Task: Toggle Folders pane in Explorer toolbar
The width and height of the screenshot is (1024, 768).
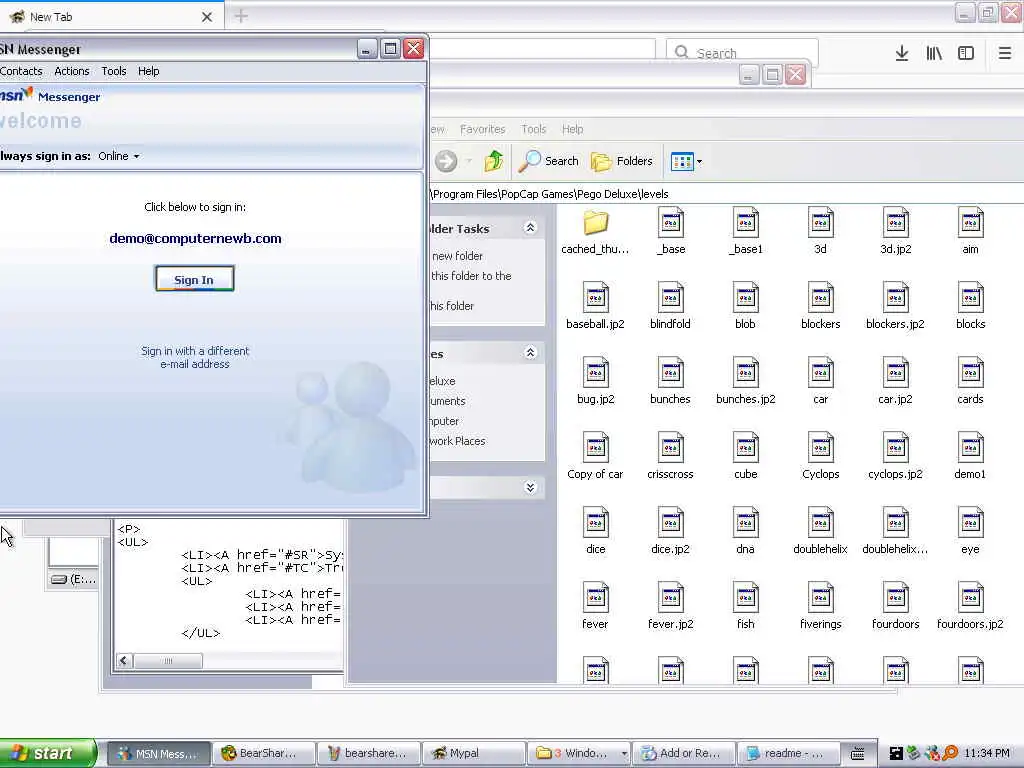Action: (x=621, y=161)
